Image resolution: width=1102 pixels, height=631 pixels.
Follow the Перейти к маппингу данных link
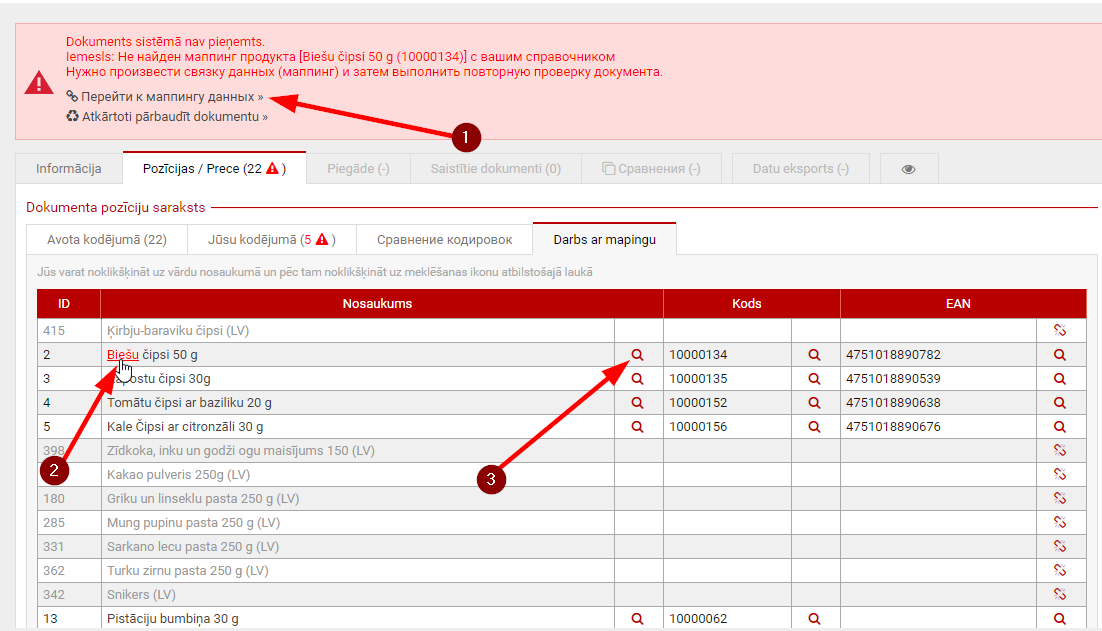[171, 97]
